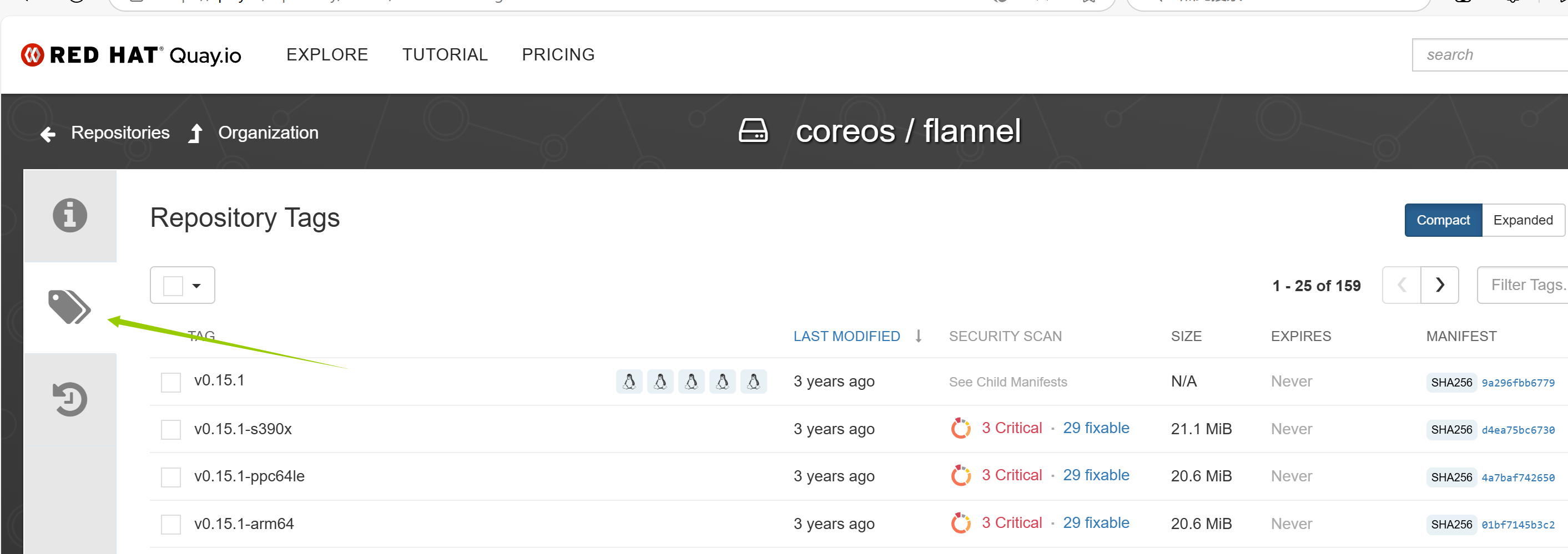Check the box for tag v0.15.1-ppc64le
1568x554 pixels.
coord(171,477)
